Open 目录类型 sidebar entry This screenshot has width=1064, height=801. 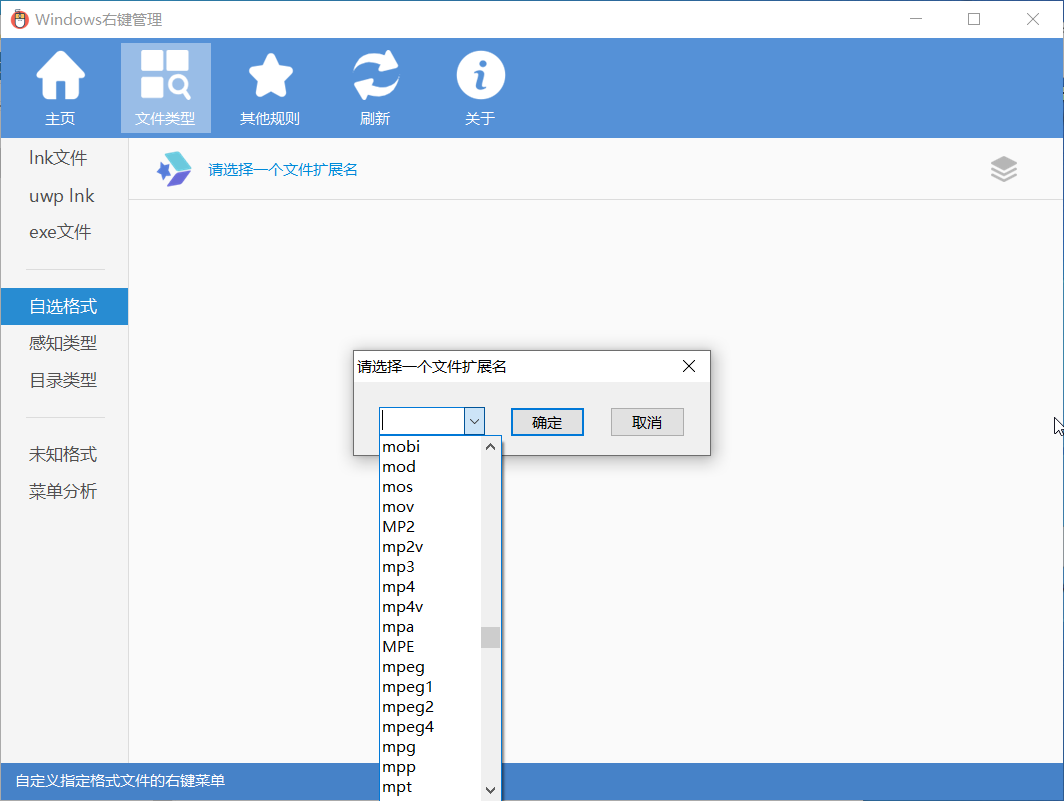[63, 380]
